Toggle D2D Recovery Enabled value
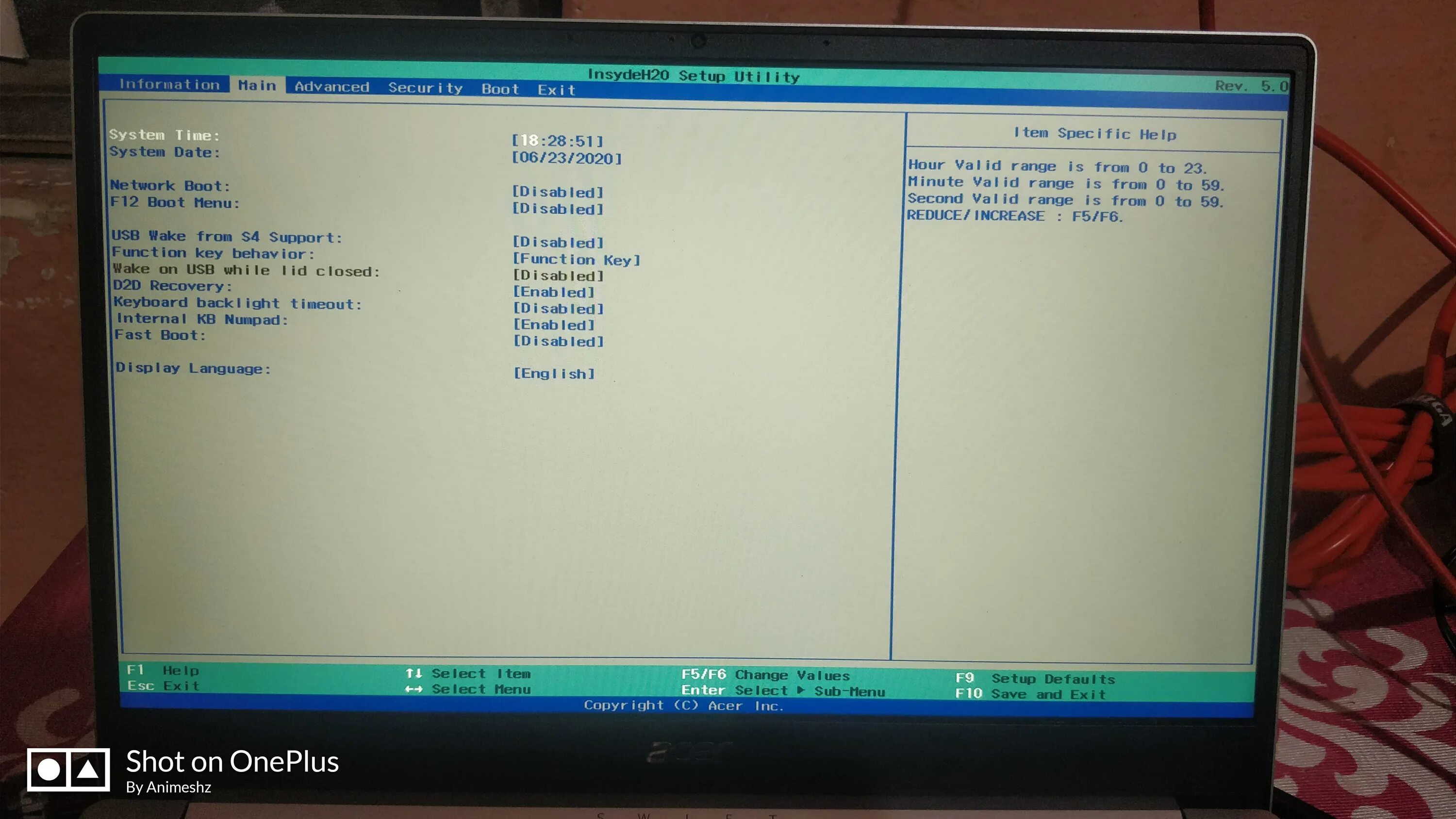The image size is (1456, 819). pos(553,292)
